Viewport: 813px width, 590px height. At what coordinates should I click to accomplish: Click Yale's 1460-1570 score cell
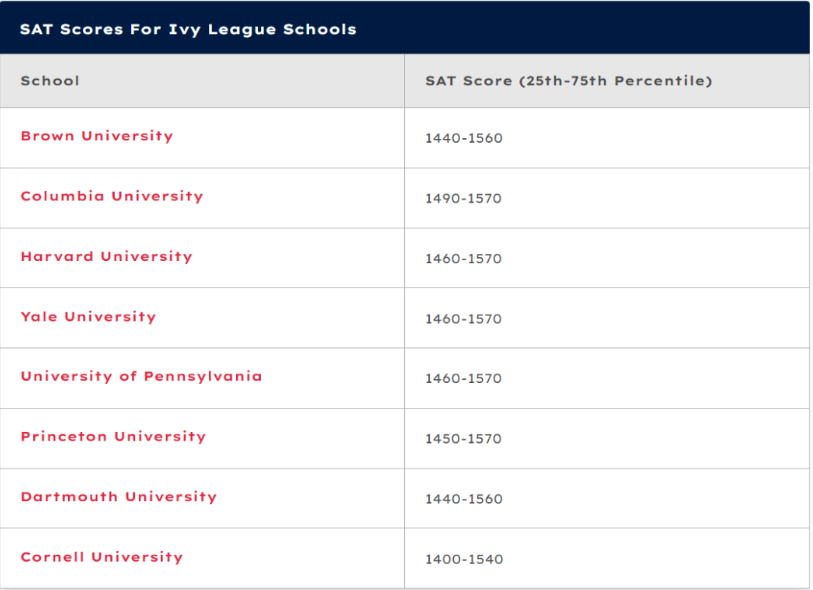point(464,318)
